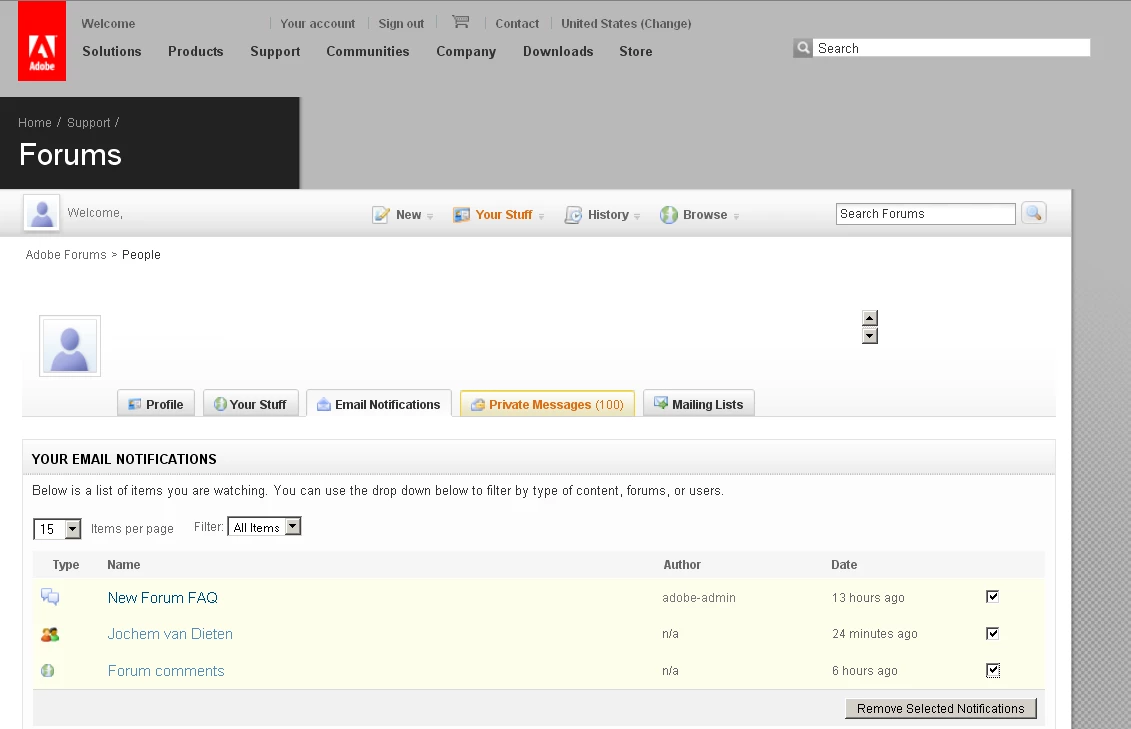The width and height of the screenshot is (1131, 729).
Task: Expand the History menu arrow
Action: coord(637,216)
